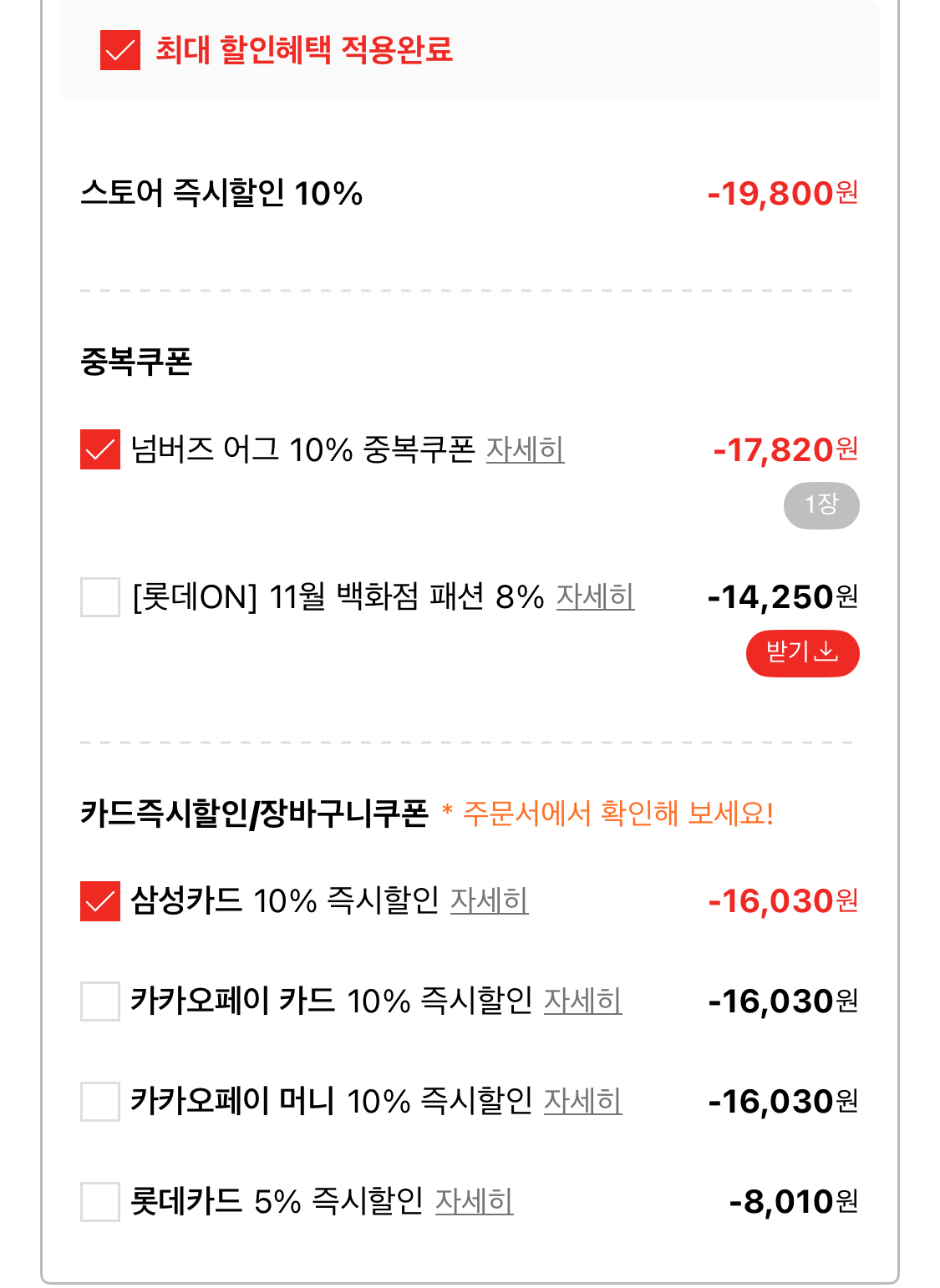This screenshot has height=1288, width=940.
Task: Open 자세히 for 삼성카드 즉시할인
Action: pyautogui.click(x=489, y=901)
